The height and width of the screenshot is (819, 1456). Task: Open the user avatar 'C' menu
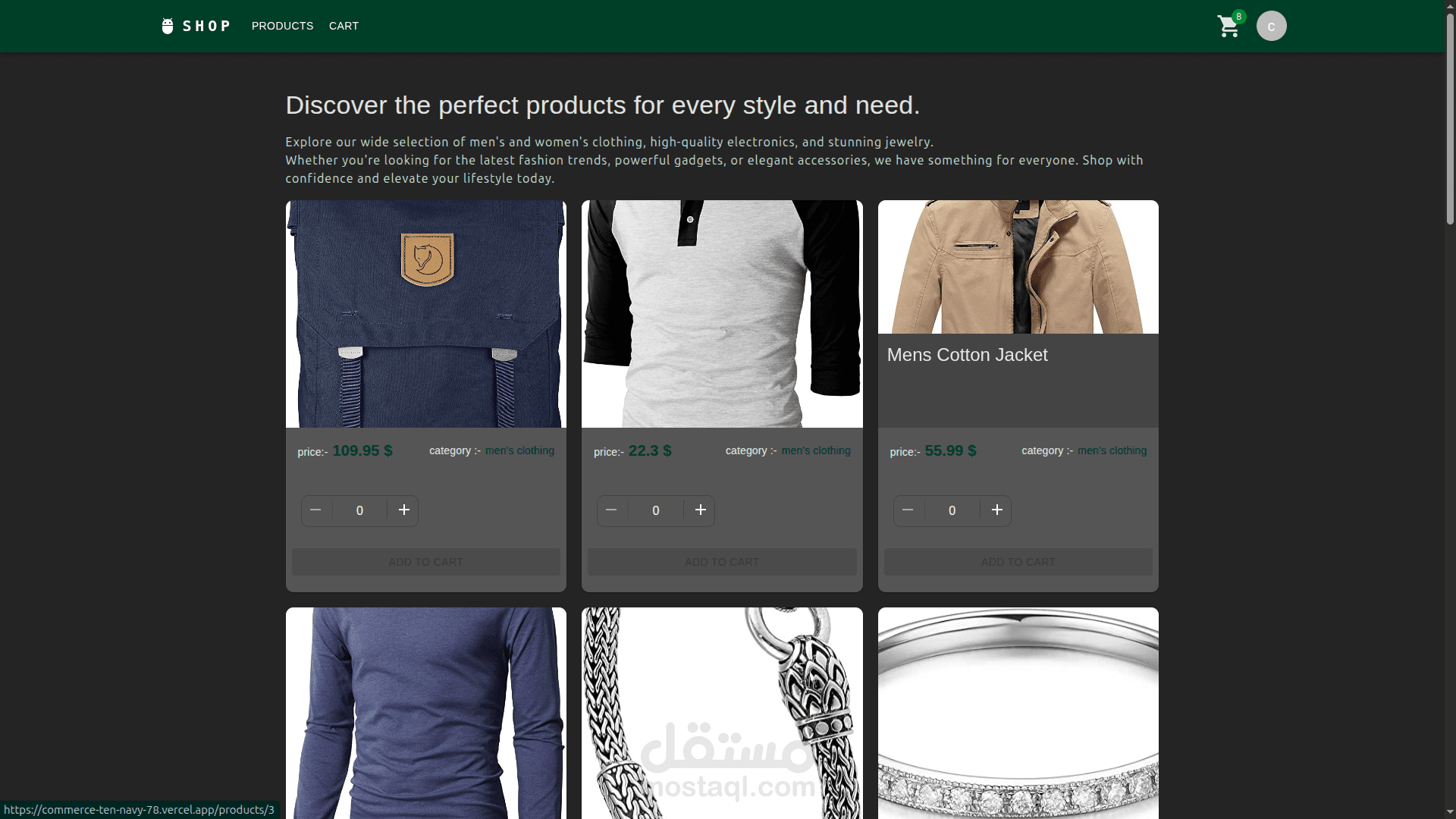pos(1271,26)
